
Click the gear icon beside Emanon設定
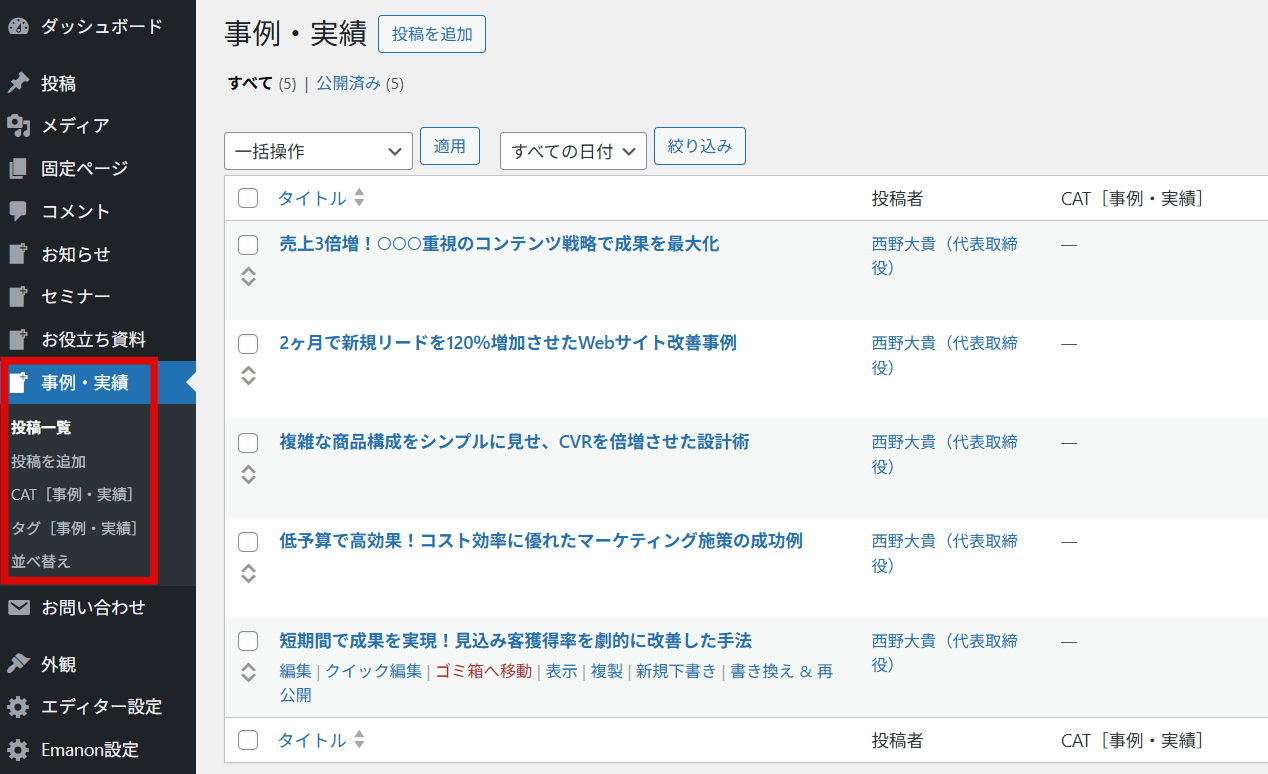pos(18,749)
